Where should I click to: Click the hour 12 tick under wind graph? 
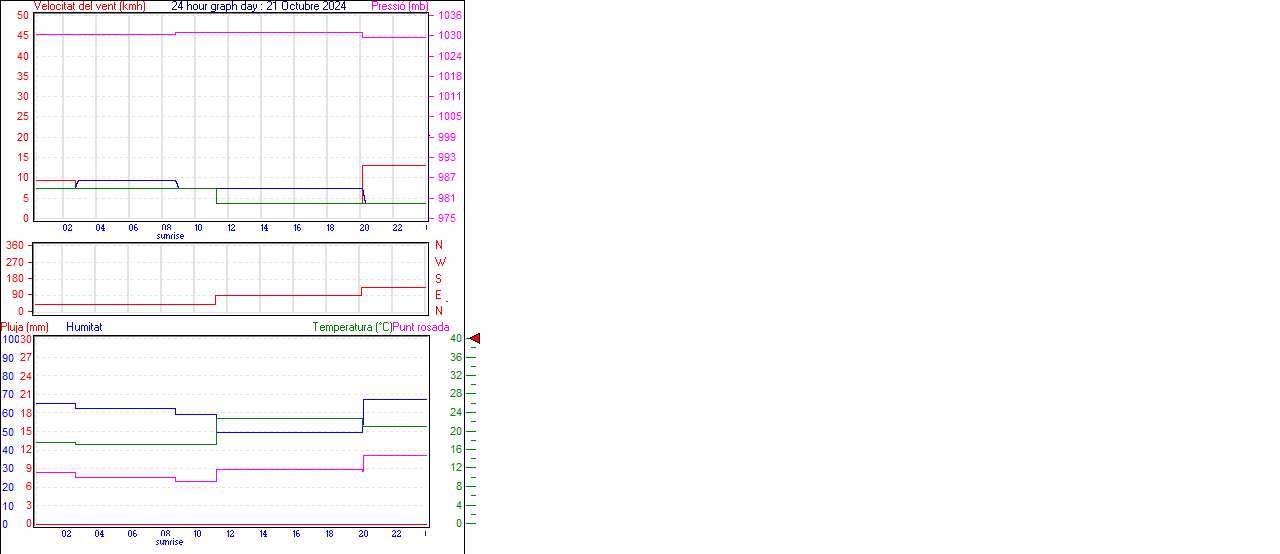231,228
